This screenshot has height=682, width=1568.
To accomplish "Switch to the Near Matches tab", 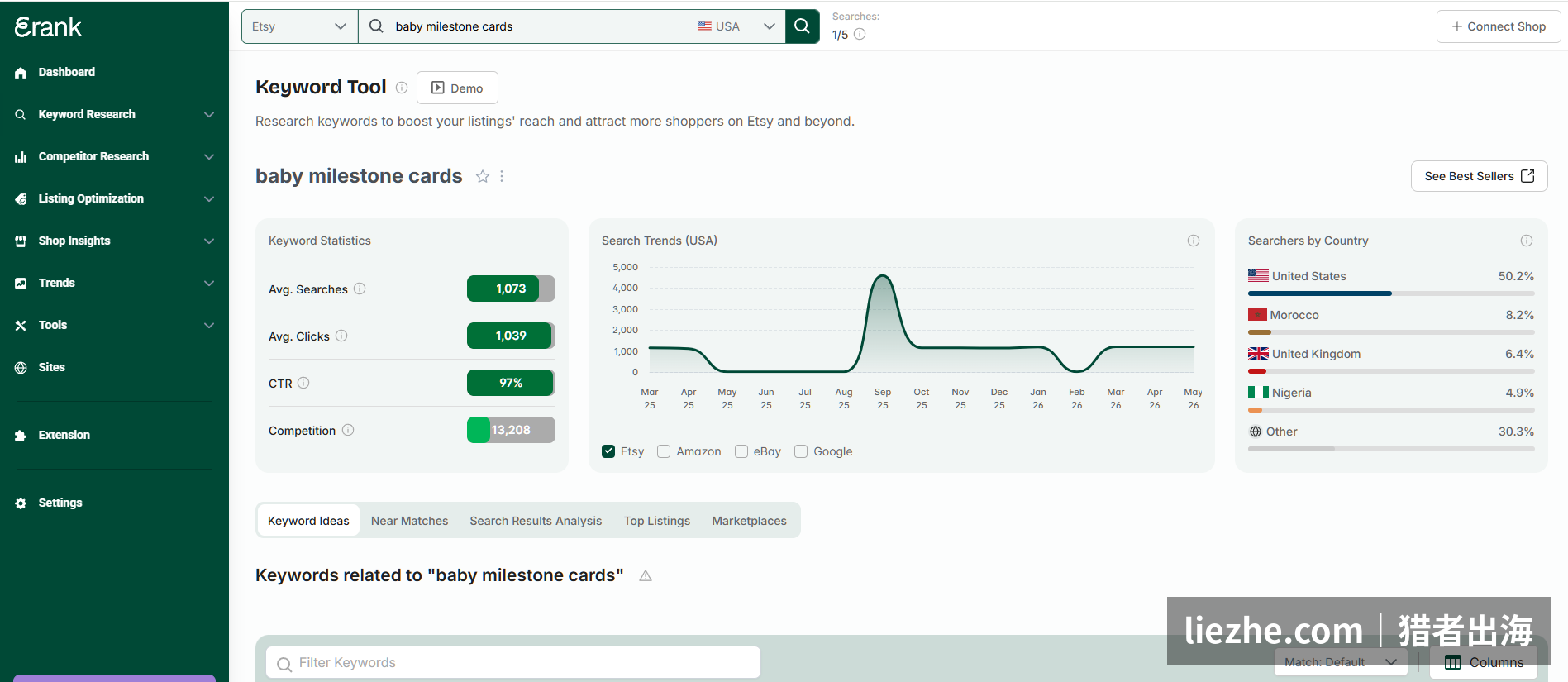I will [x=409, y=521].
